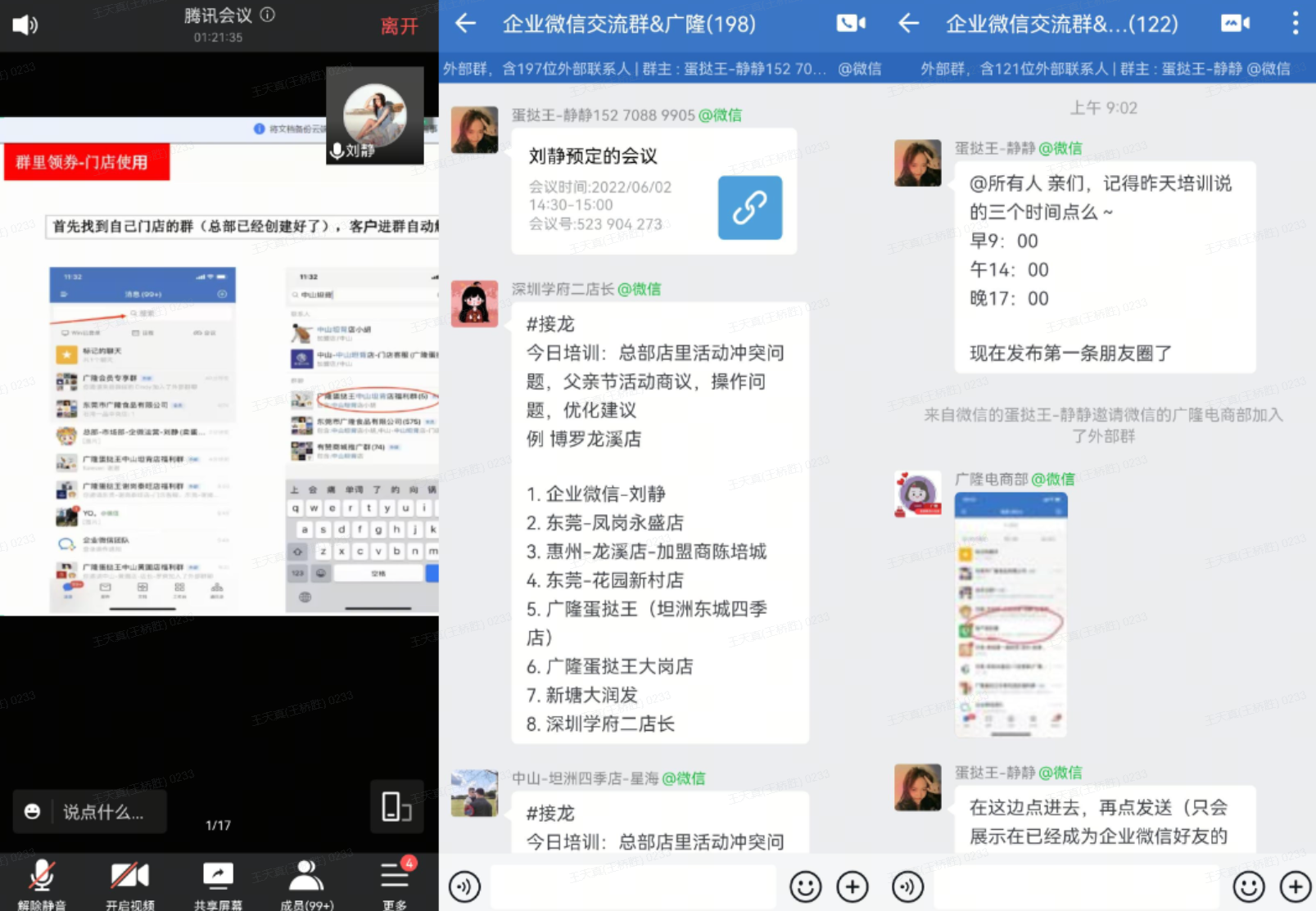
Task: Go back from the (122) group chat
Action: pyautogui.click(x=909, y=24)
